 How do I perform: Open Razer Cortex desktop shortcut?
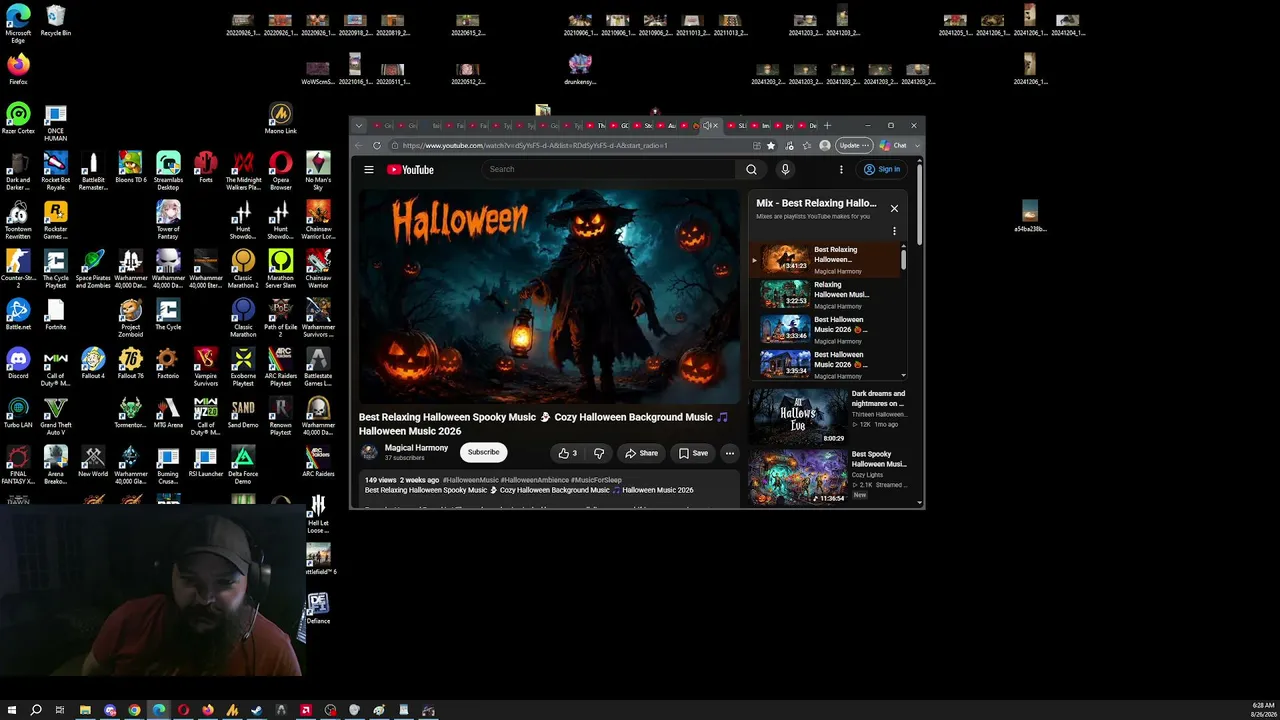[18, 119]
